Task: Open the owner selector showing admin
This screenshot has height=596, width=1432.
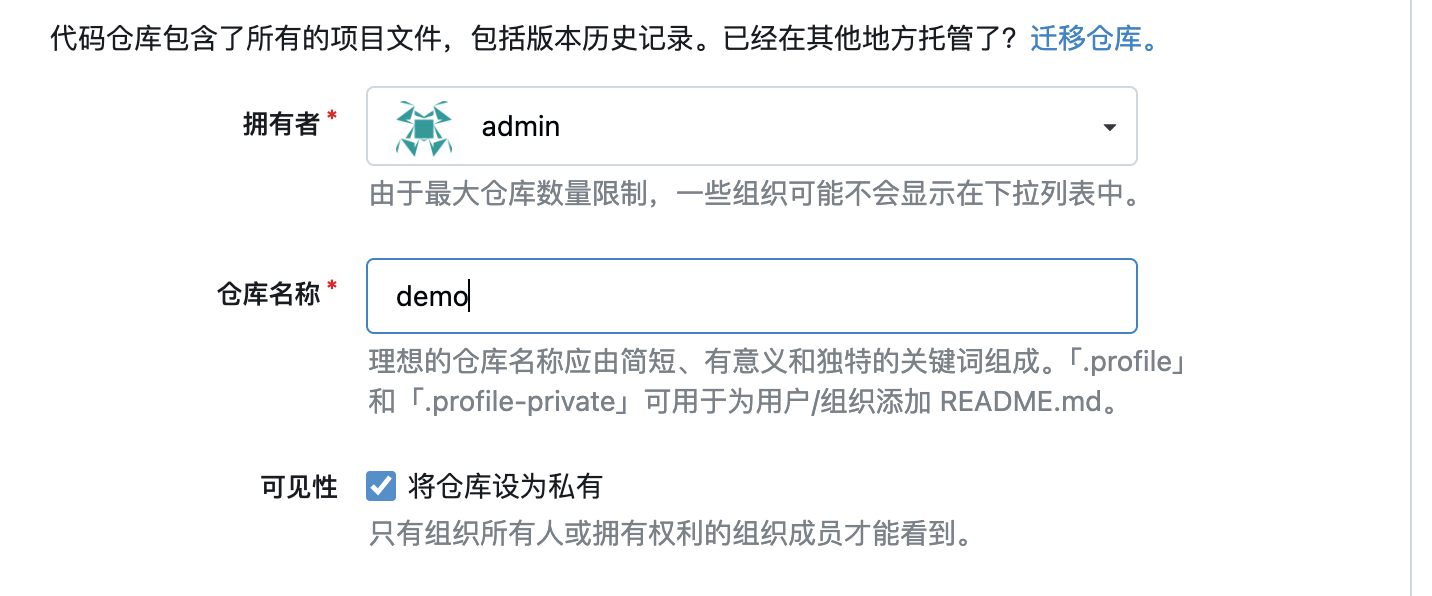Action: 751,127
